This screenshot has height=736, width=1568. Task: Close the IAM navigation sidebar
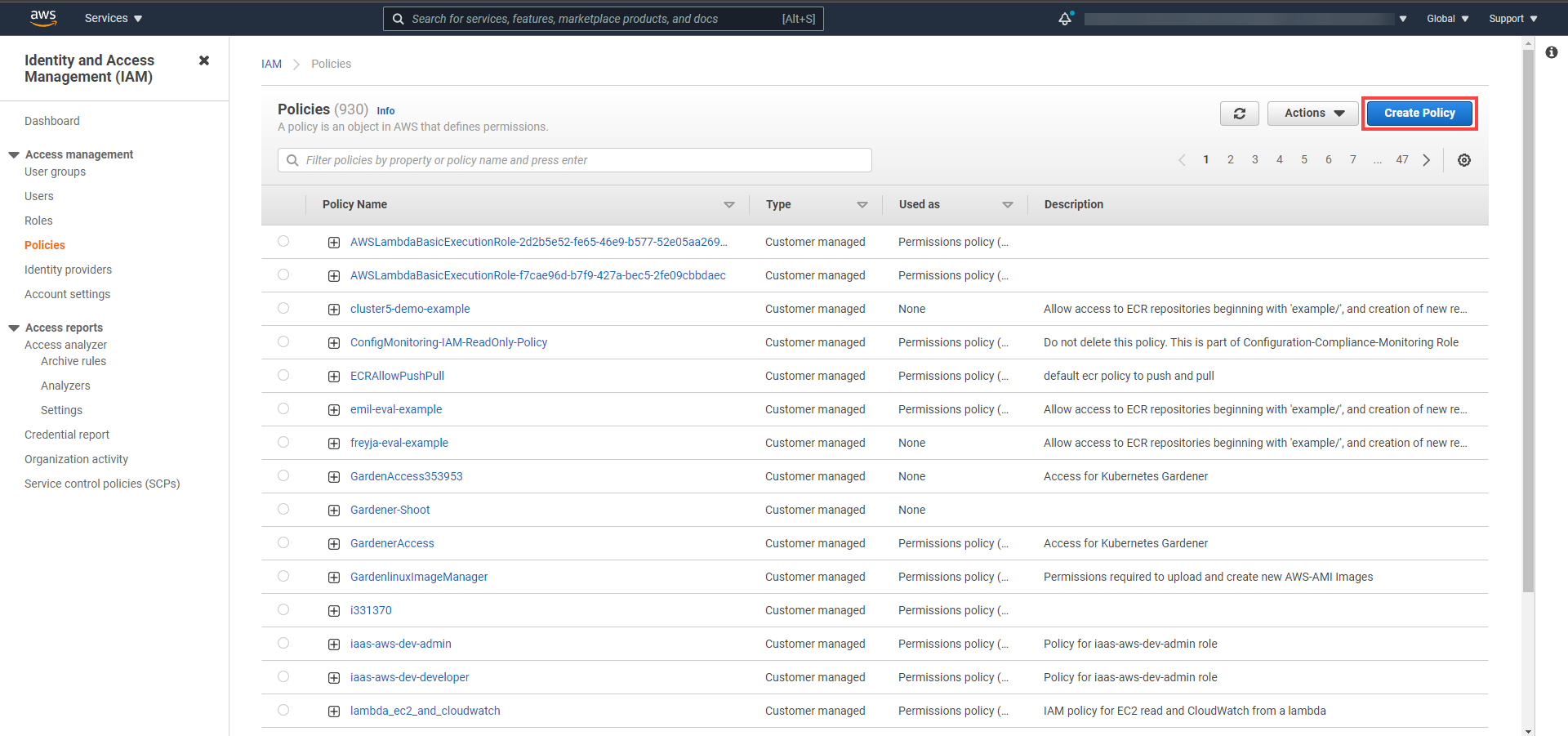[x=204, y=60]
